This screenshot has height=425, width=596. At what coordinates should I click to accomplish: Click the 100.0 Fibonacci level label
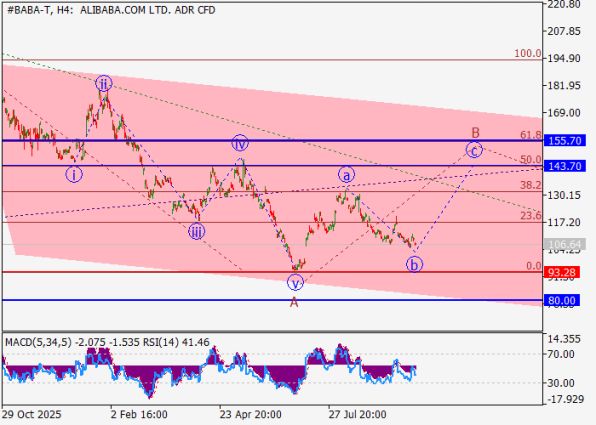[528, 54]
